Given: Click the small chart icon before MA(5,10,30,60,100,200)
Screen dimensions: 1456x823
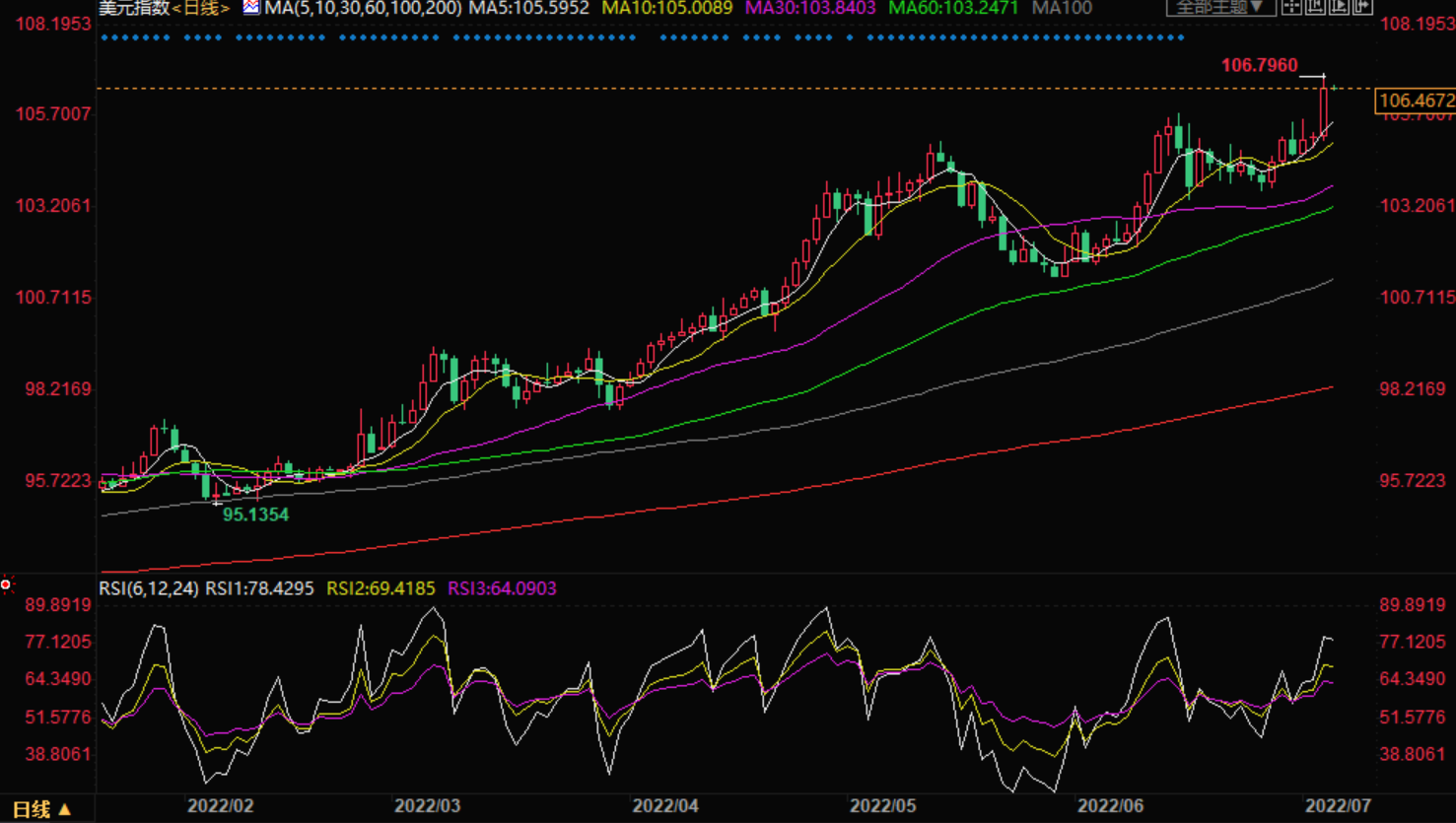Looking at the screenshot, I should 251,7.
